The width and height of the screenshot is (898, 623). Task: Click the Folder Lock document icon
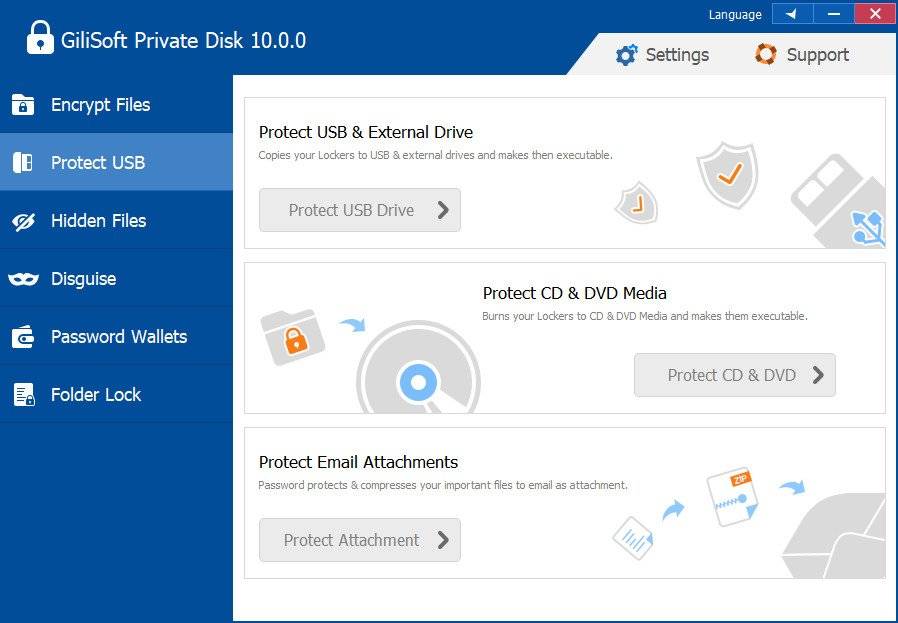click(24, 395)
